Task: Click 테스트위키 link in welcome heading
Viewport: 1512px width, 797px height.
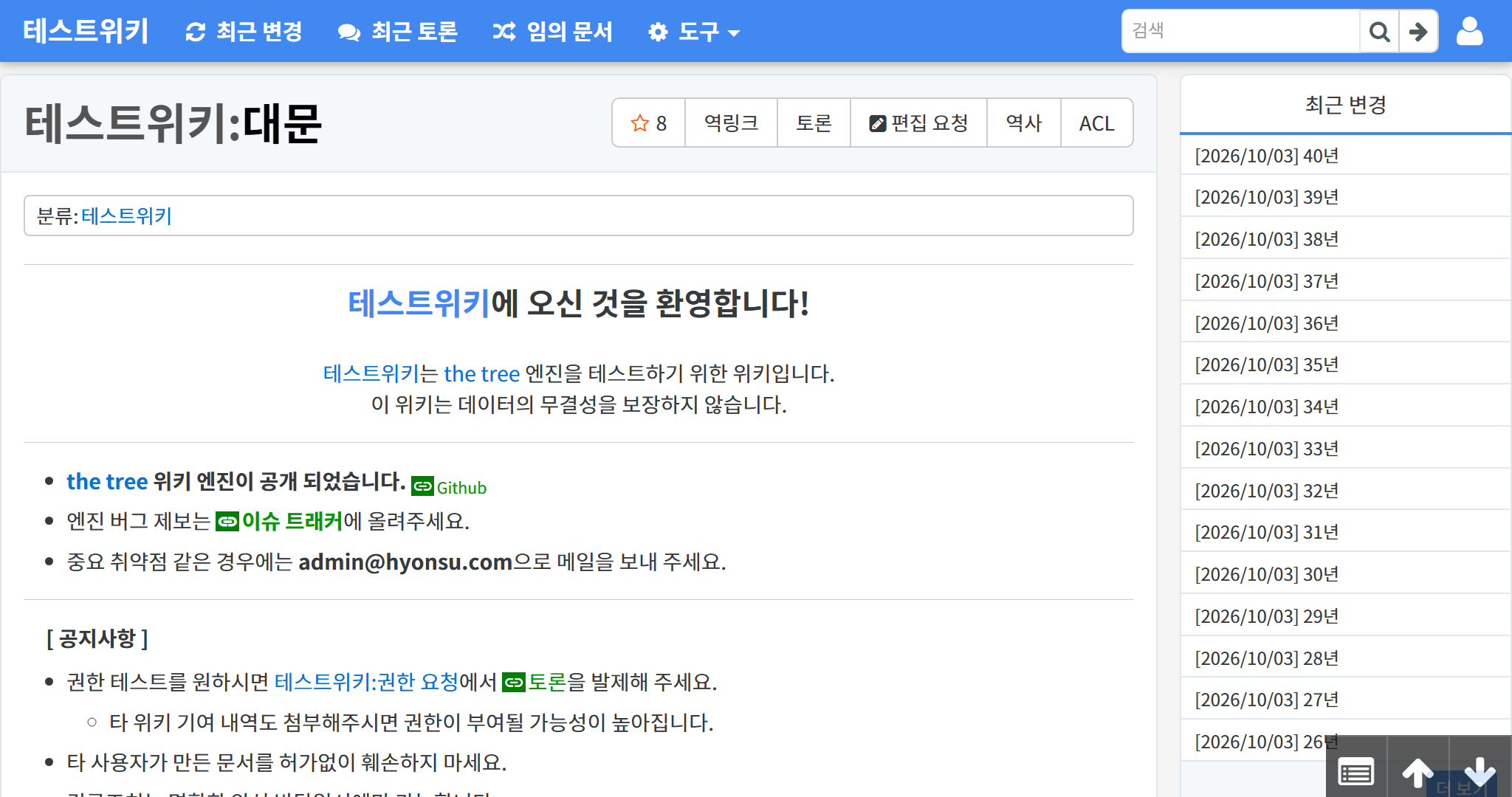Action: pyautogui.click(x=419, y=303)
